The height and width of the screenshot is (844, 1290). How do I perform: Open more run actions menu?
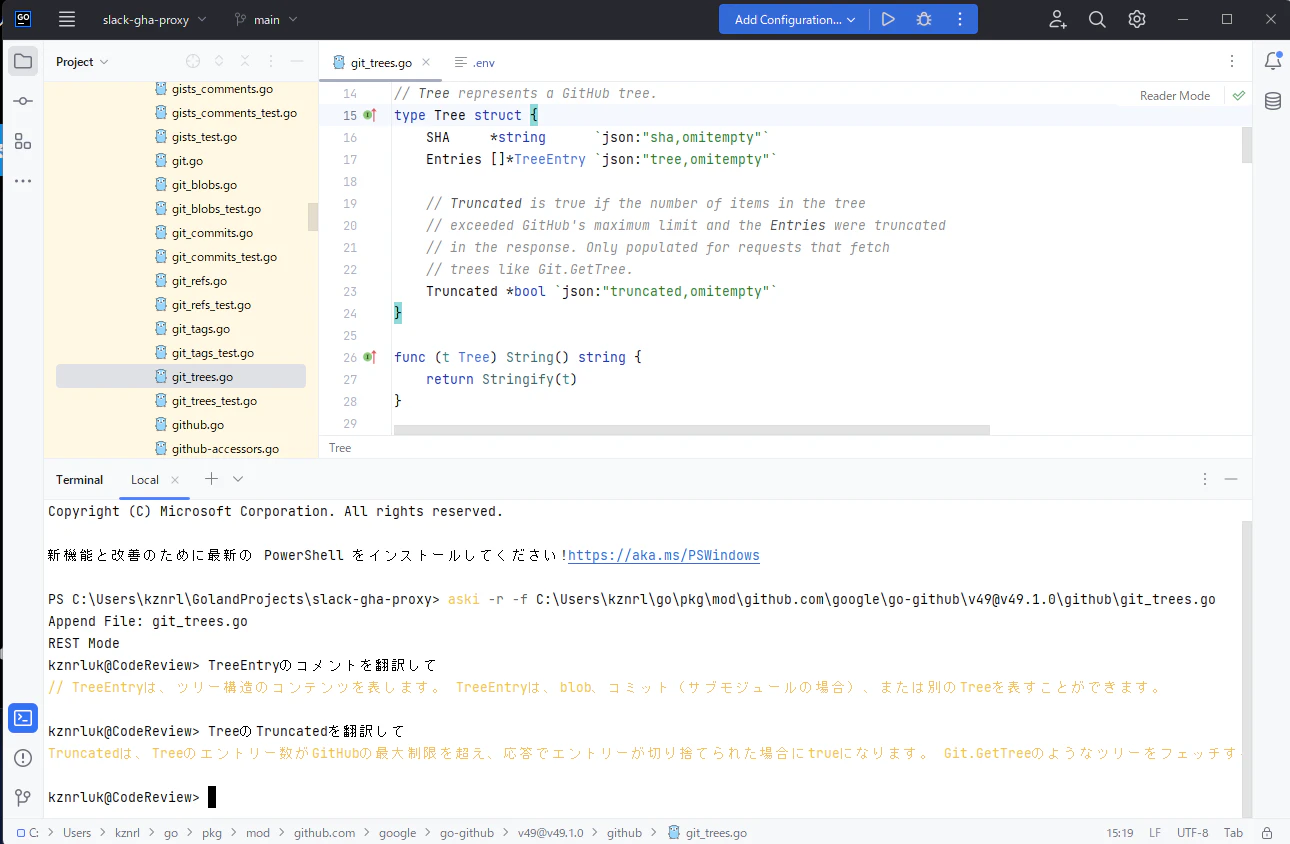pyautogui.click(x=960, y=19)
